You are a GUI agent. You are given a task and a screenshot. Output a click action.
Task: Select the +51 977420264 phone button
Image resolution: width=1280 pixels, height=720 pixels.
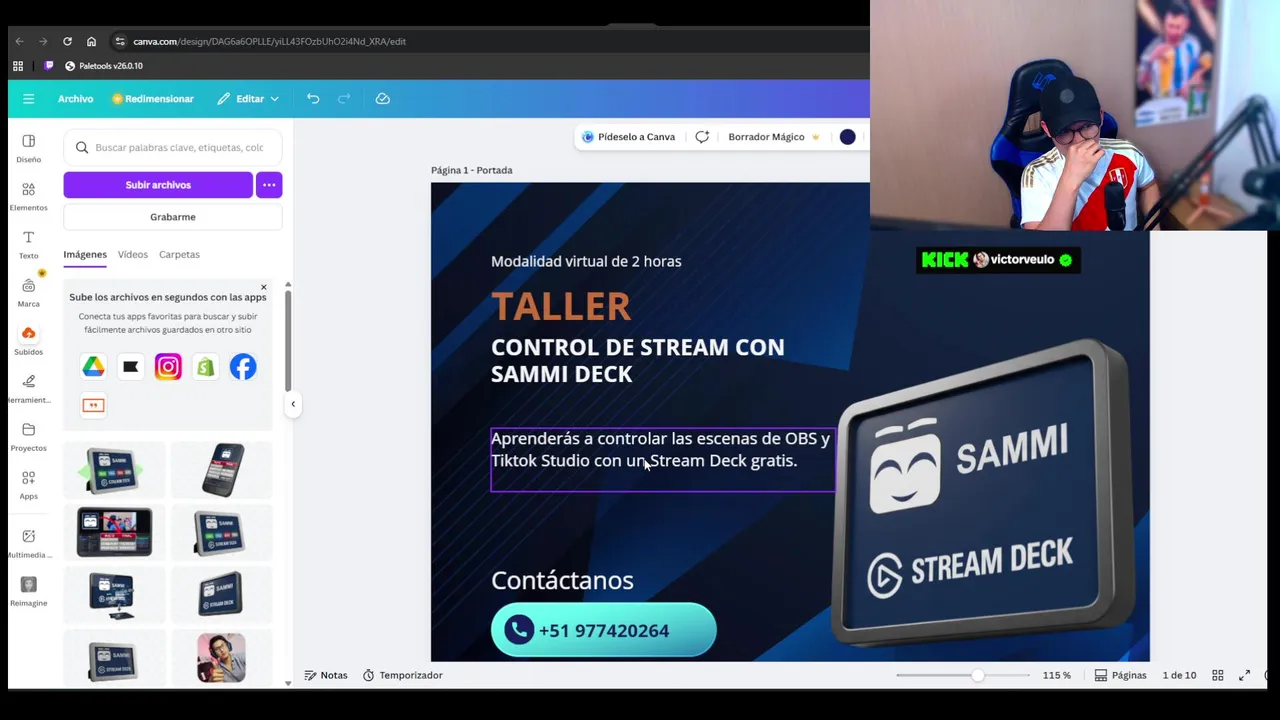click(x=603, y=630)
